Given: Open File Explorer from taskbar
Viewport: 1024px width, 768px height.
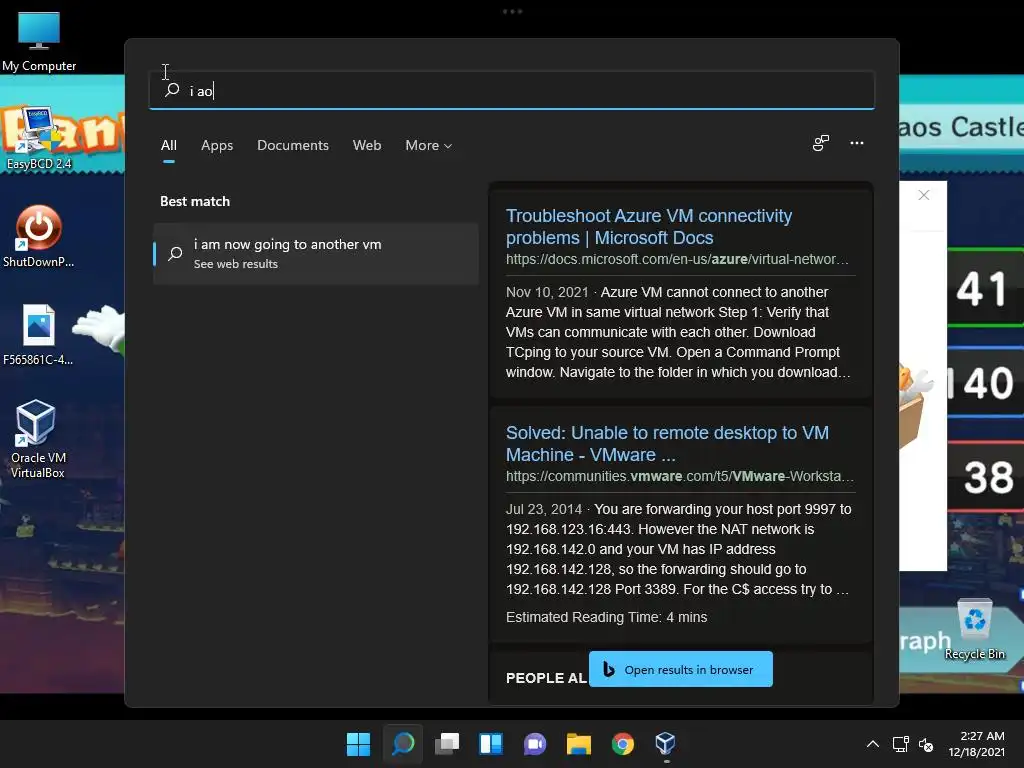Looking at the screenshot, I should click(579, 744).
